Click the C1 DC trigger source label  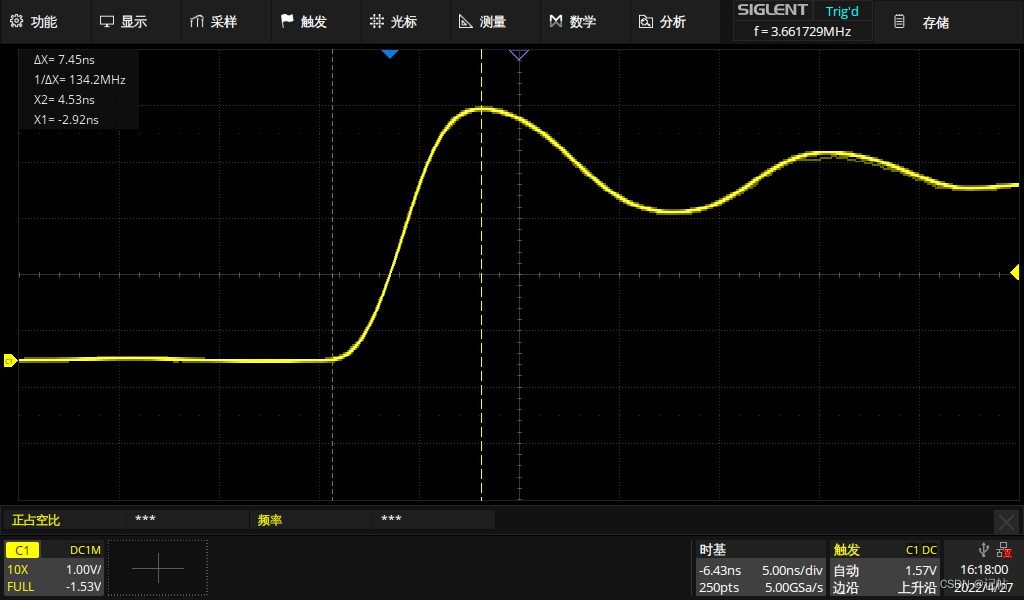click(x=921, y=550)
